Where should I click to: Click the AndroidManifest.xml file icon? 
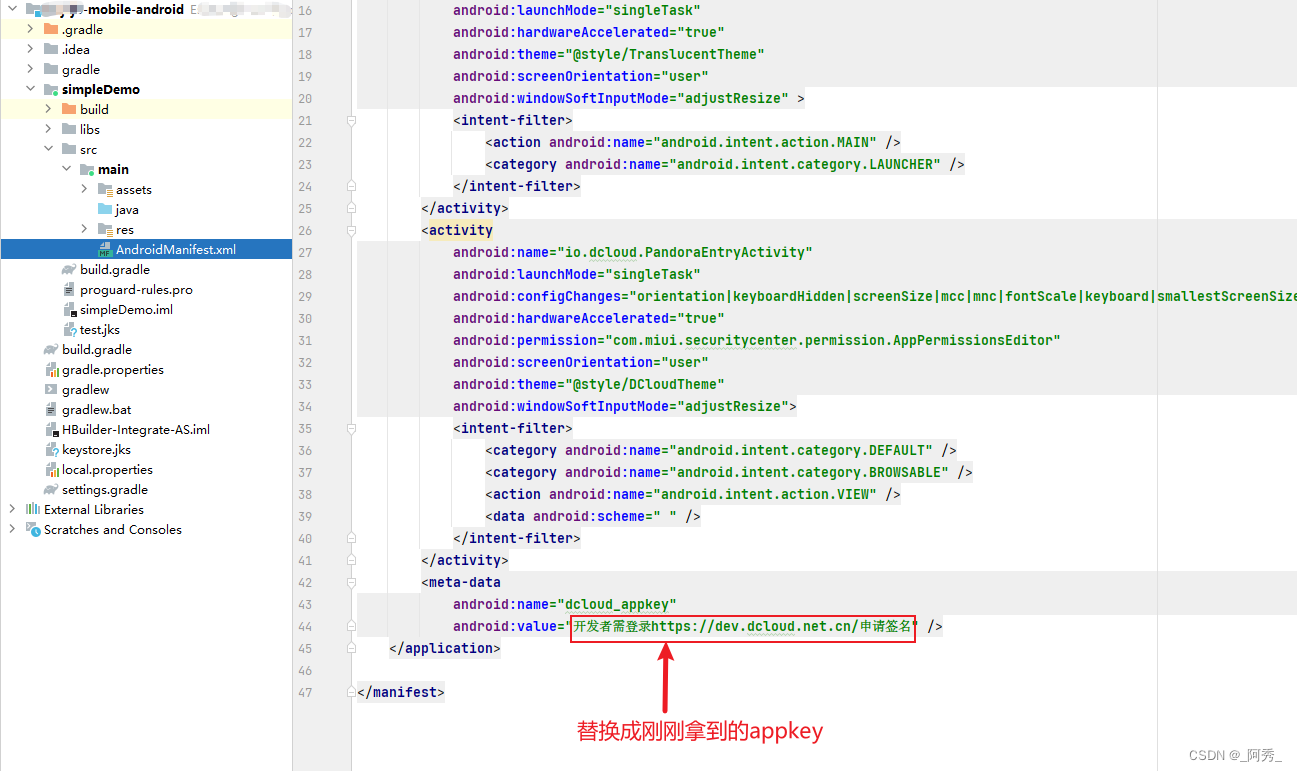coord(105,249)
